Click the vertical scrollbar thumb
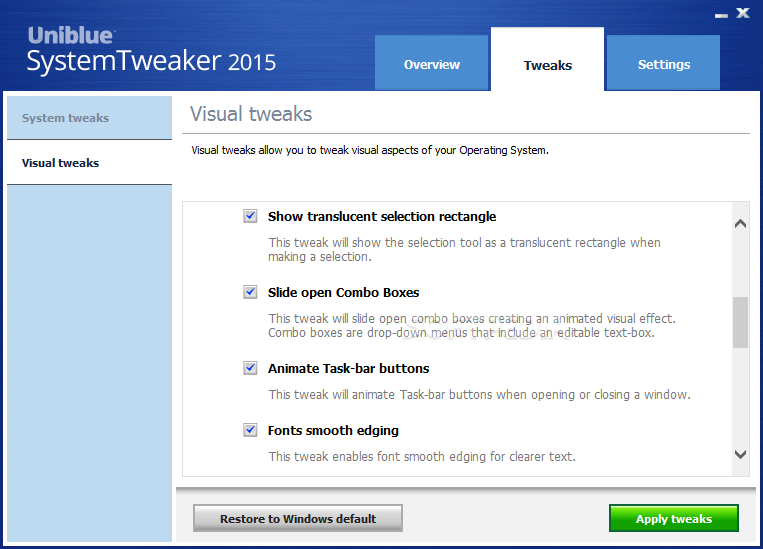The image size is (763, 549). click(740, 322)
